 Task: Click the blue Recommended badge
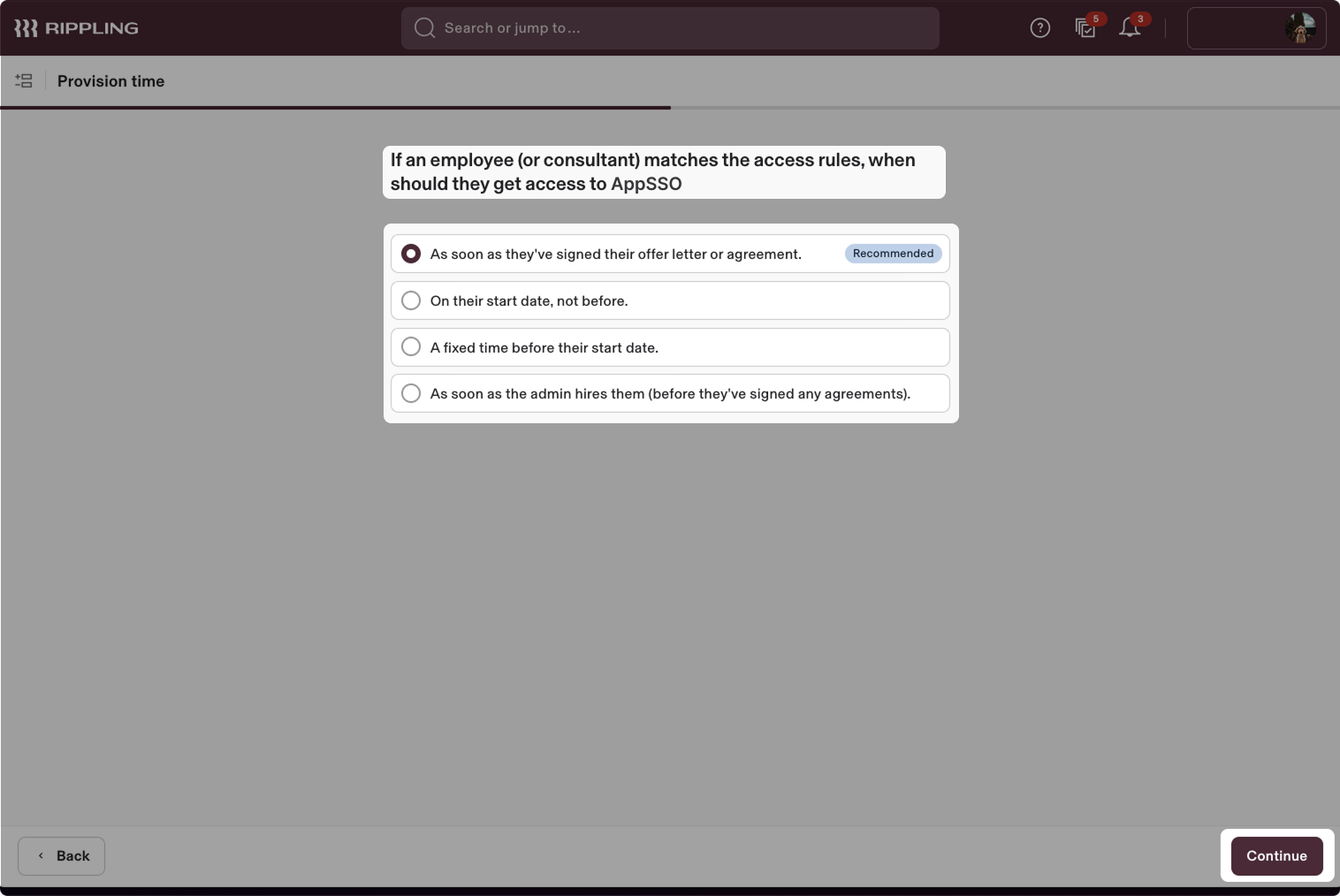point(893,254)
